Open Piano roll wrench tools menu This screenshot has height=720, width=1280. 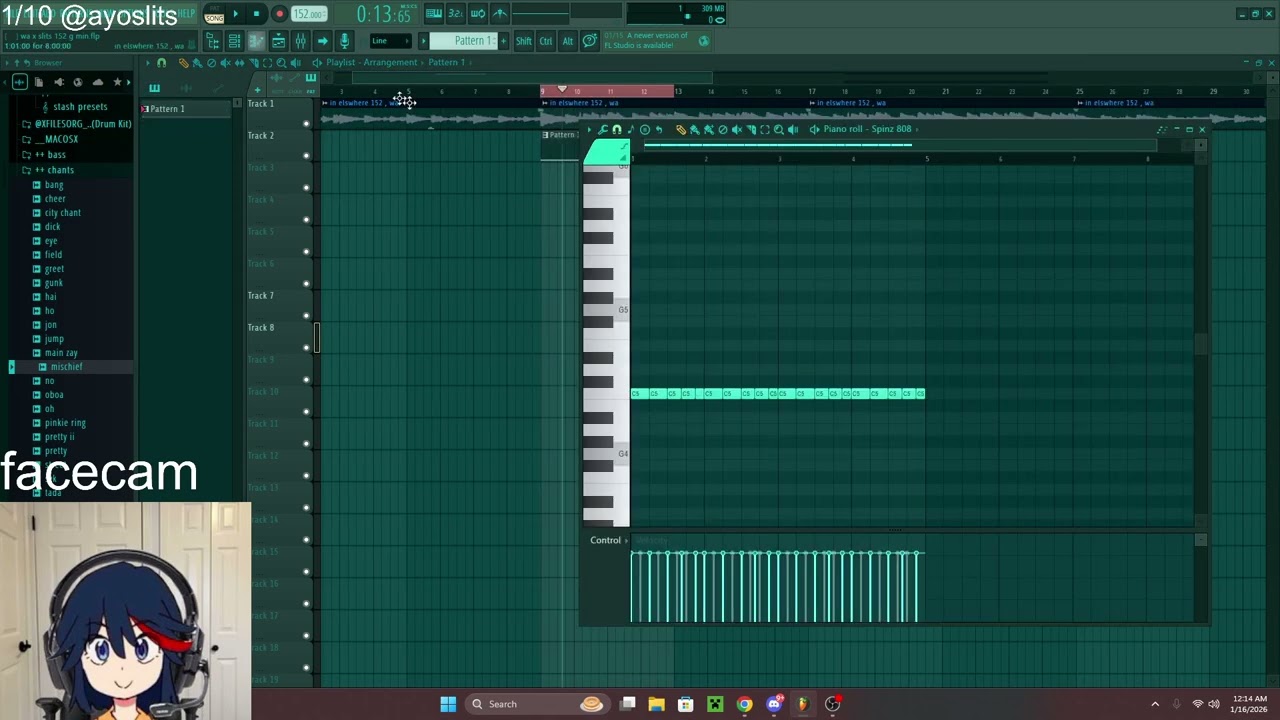tap(603, 130)
